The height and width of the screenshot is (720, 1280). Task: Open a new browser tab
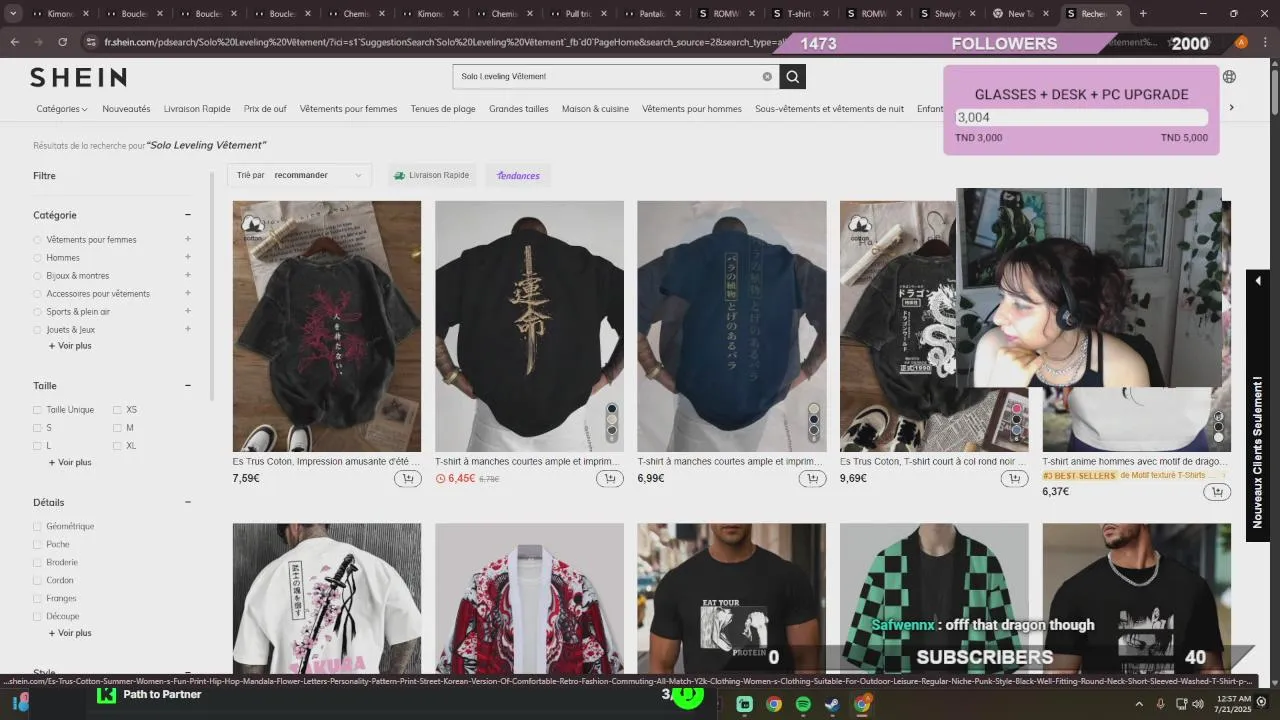(x=1143, y=14)
